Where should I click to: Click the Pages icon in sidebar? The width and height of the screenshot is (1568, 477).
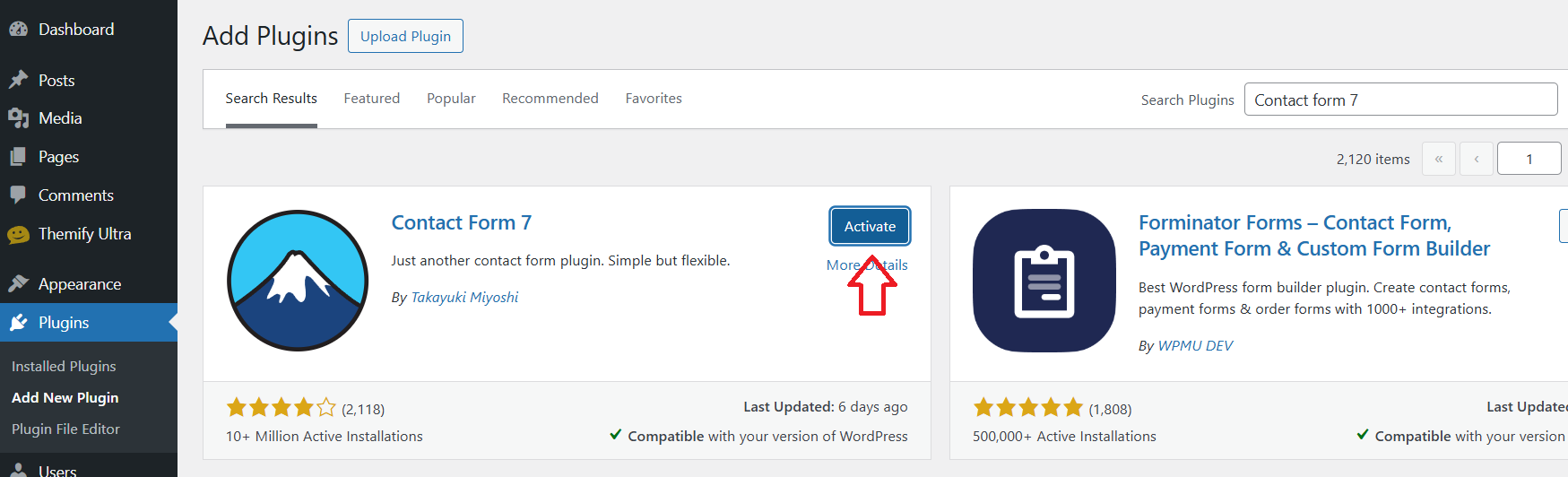click(x=18, y=157)
